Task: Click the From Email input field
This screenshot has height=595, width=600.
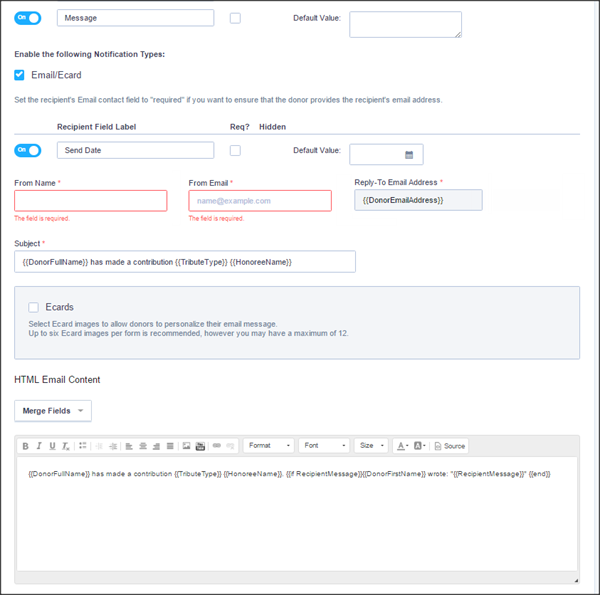Action: [260, 201]
